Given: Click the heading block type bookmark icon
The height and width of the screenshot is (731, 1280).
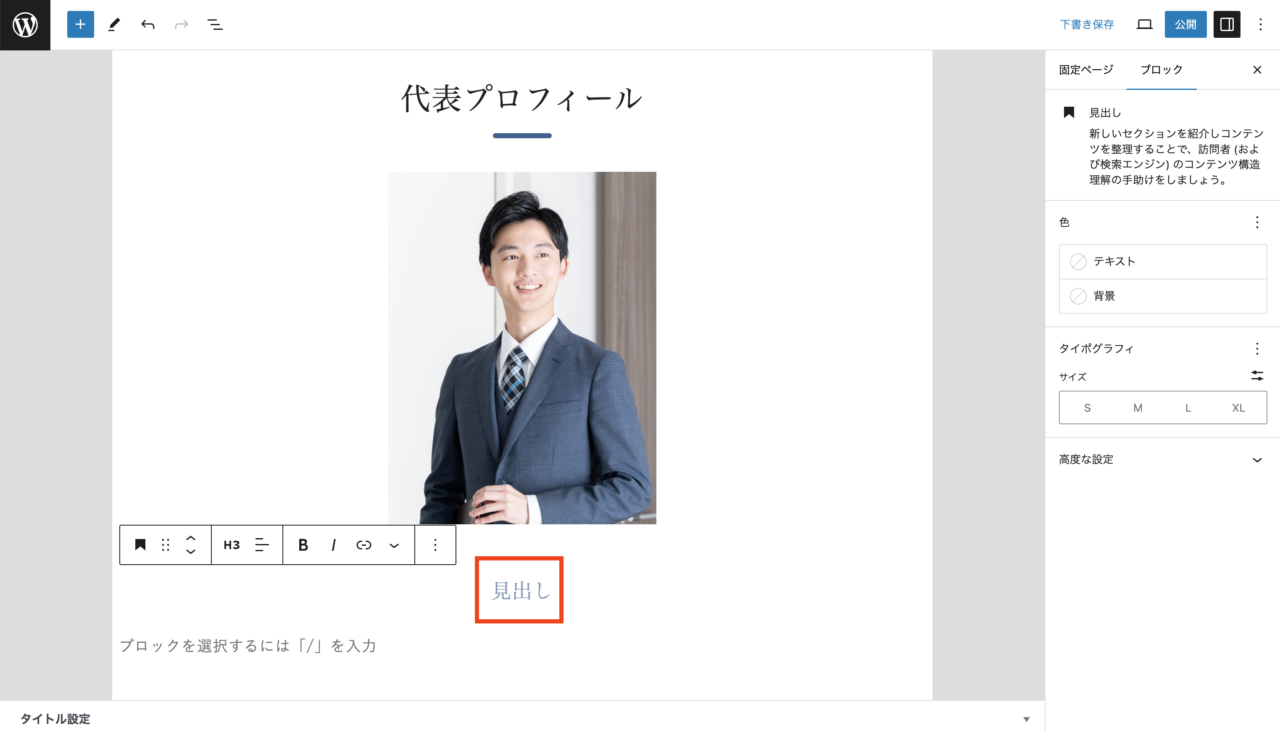Looking at the screenshot, I should point(140,545).
